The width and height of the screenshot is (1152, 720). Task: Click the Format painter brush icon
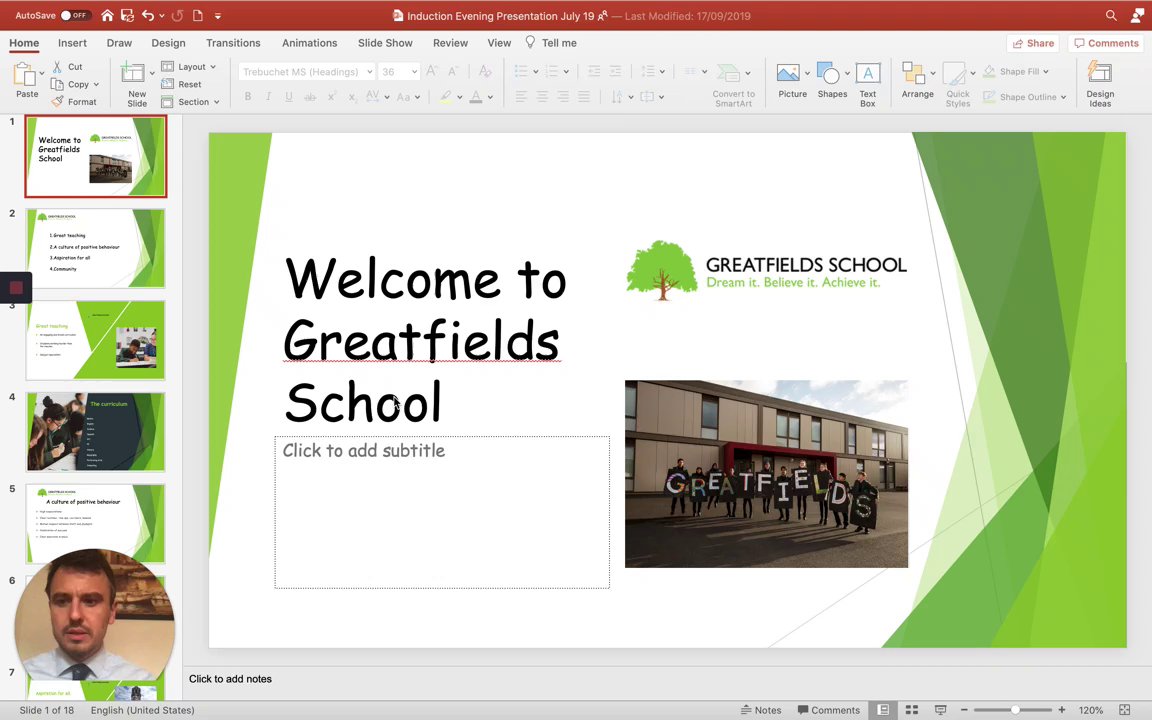tap(57, 101)
